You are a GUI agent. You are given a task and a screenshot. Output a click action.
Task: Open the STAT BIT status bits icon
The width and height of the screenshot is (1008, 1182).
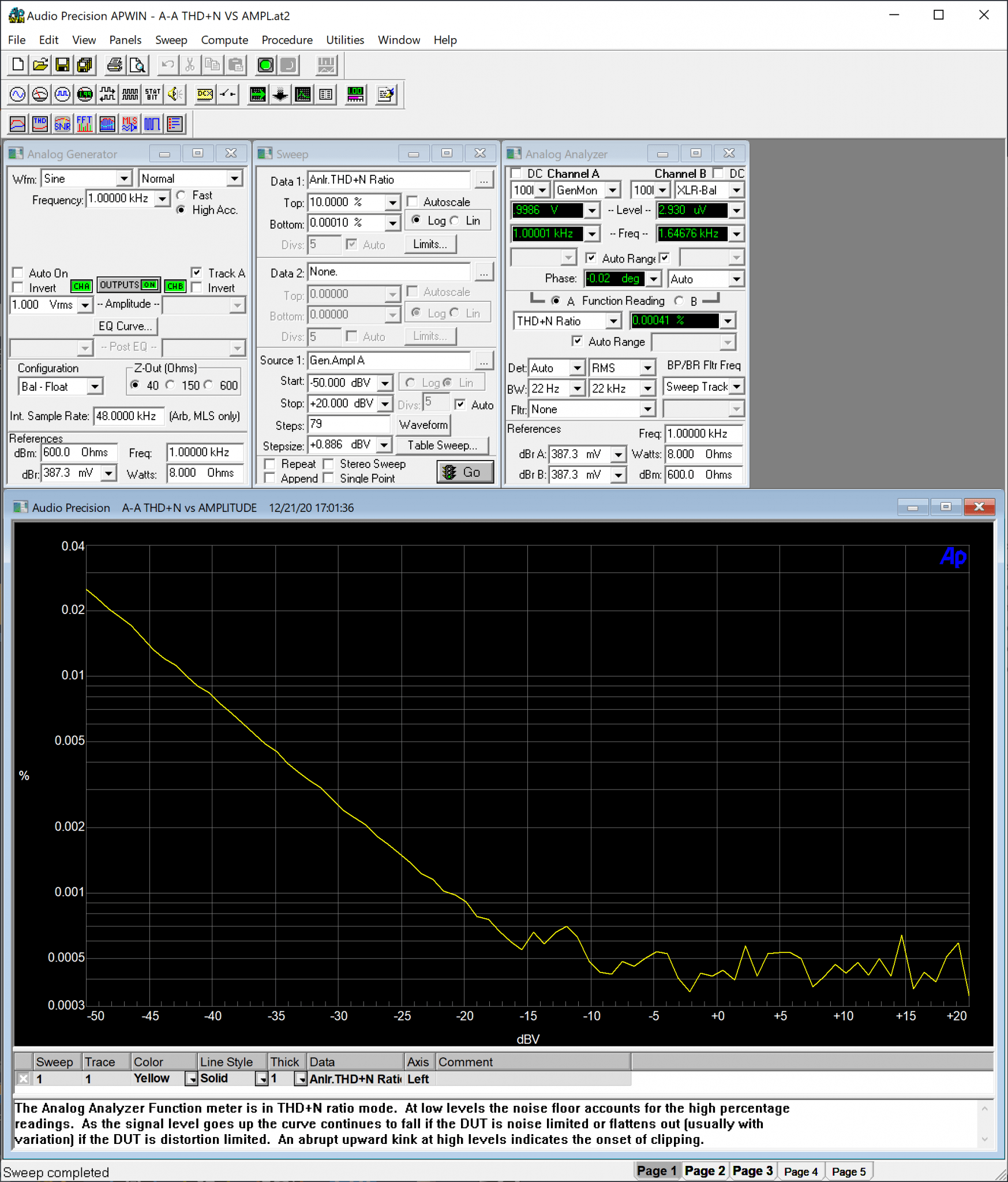pos(153,94)
